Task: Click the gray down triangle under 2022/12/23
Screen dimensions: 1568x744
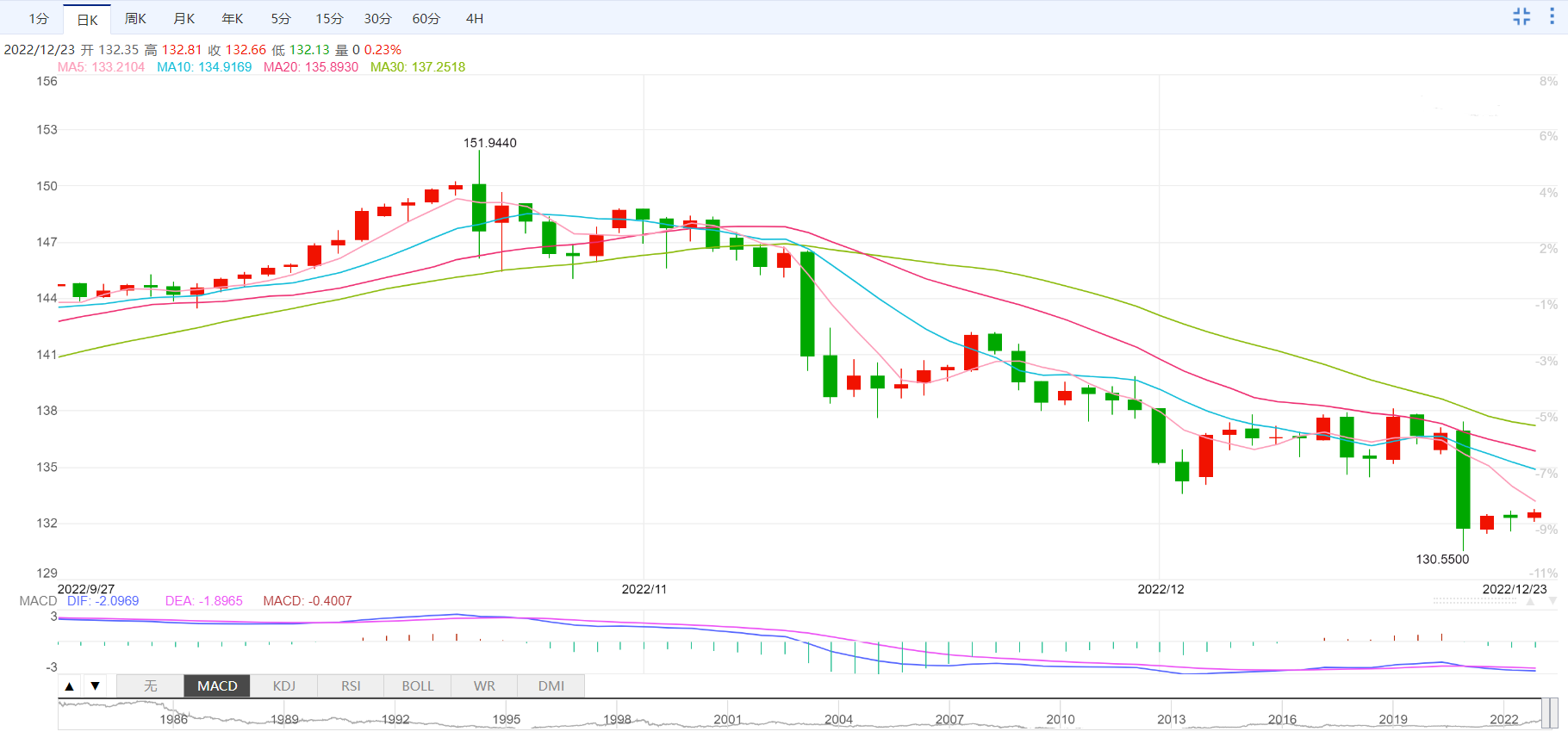Action: [1552, 602]
